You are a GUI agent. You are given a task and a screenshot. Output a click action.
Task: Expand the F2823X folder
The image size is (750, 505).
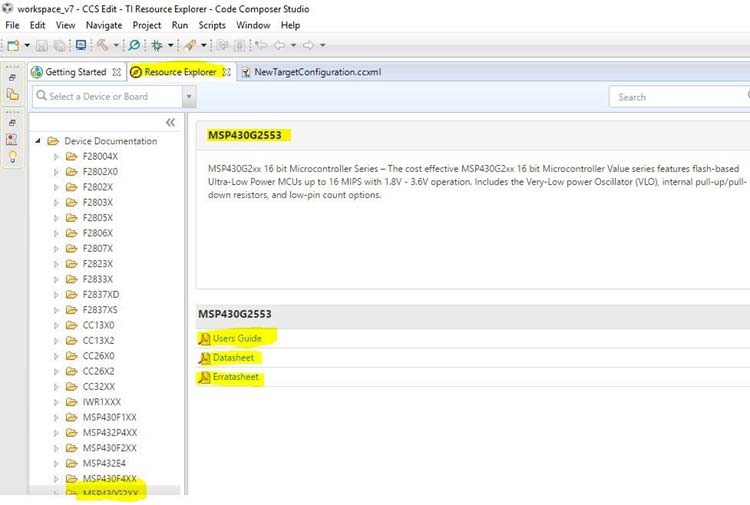click(56, 264)
